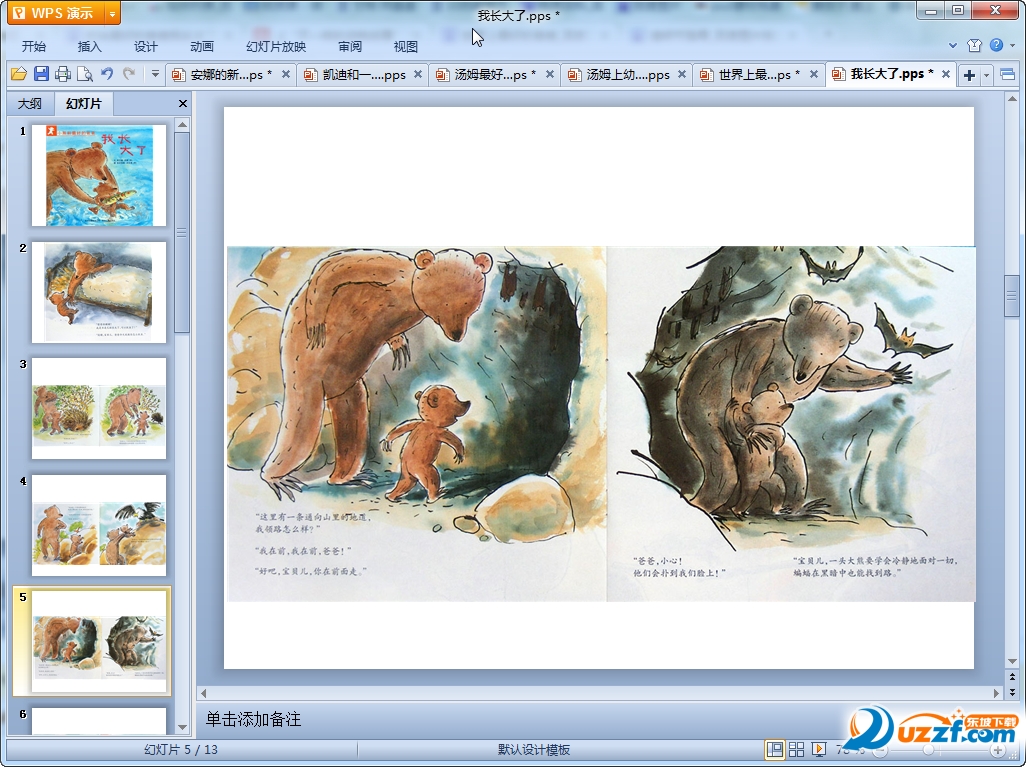
Task: Open the 插入 ribbon tab
Action: [x=89, y=46]
